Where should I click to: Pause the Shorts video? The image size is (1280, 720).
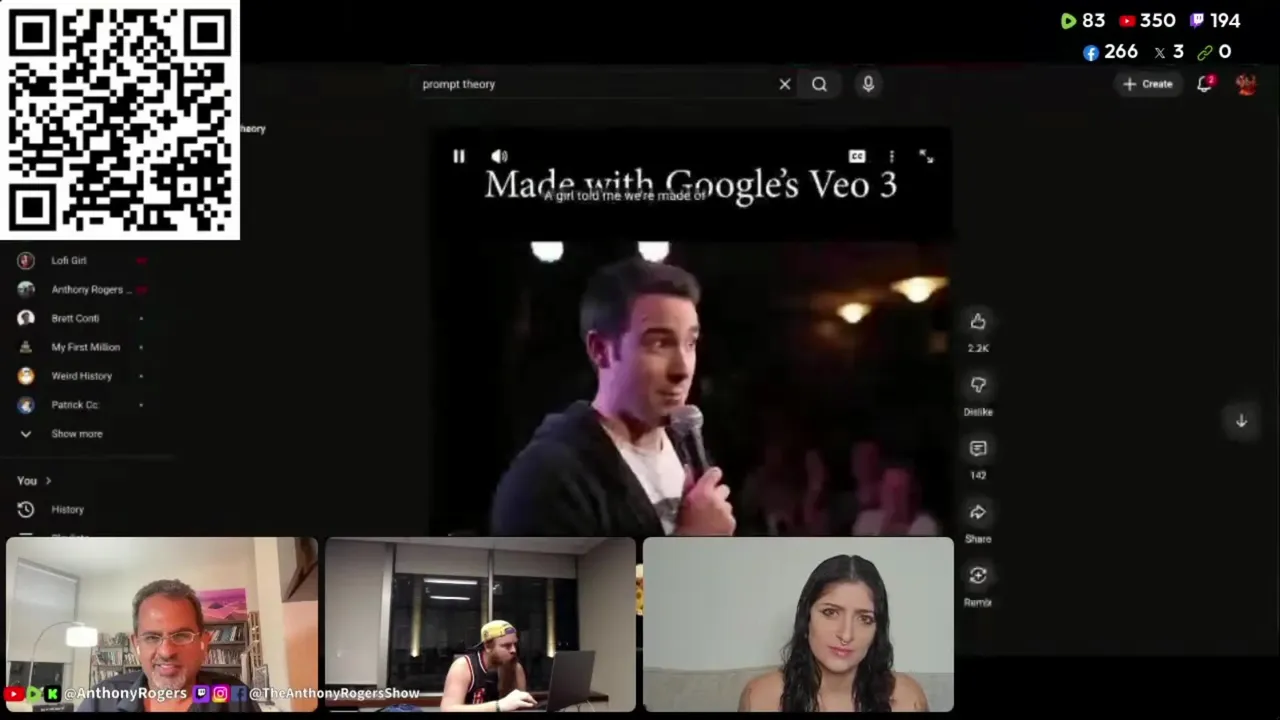click(458, 156)
